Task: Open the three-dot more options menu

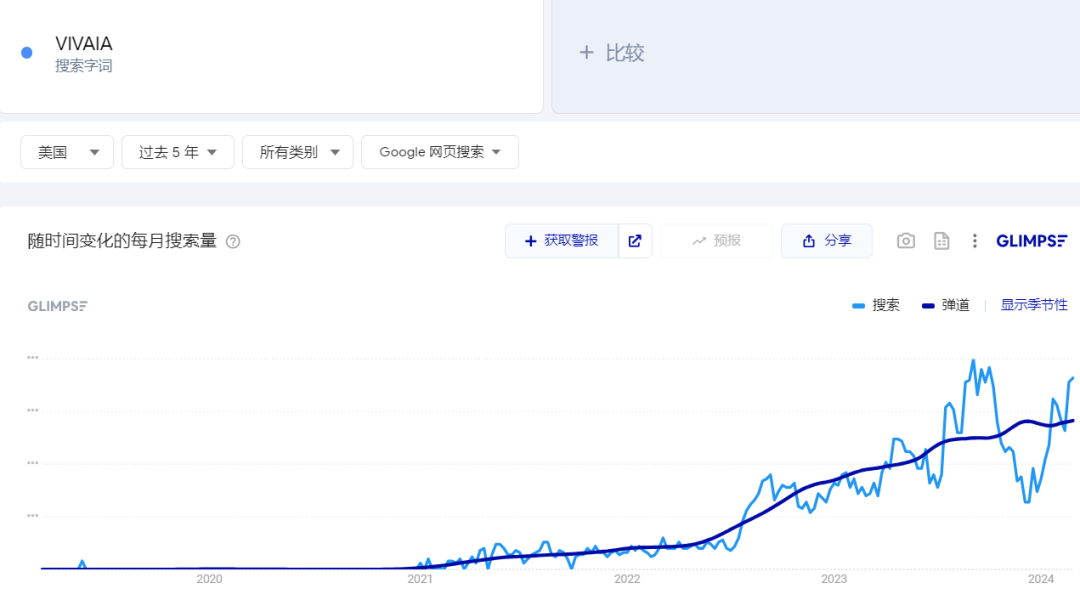Action: (x=975, y=241)
